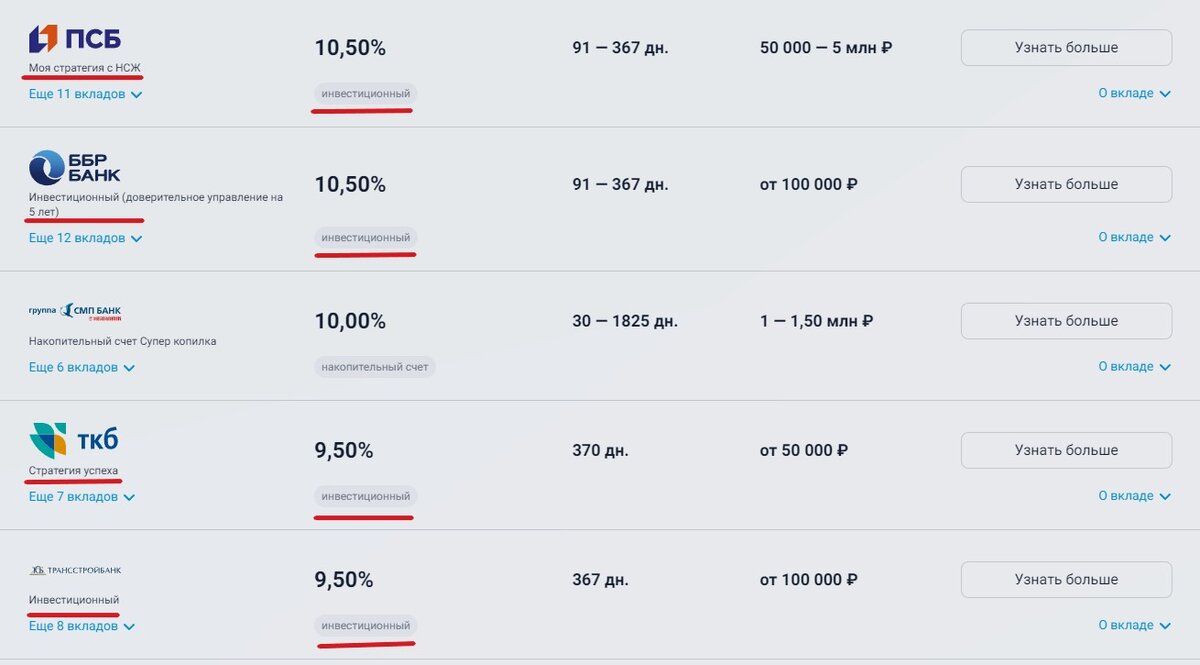Click "Узнать больше" for ТКБ deposit
1200x665 pixels.
pos(1066,450)
